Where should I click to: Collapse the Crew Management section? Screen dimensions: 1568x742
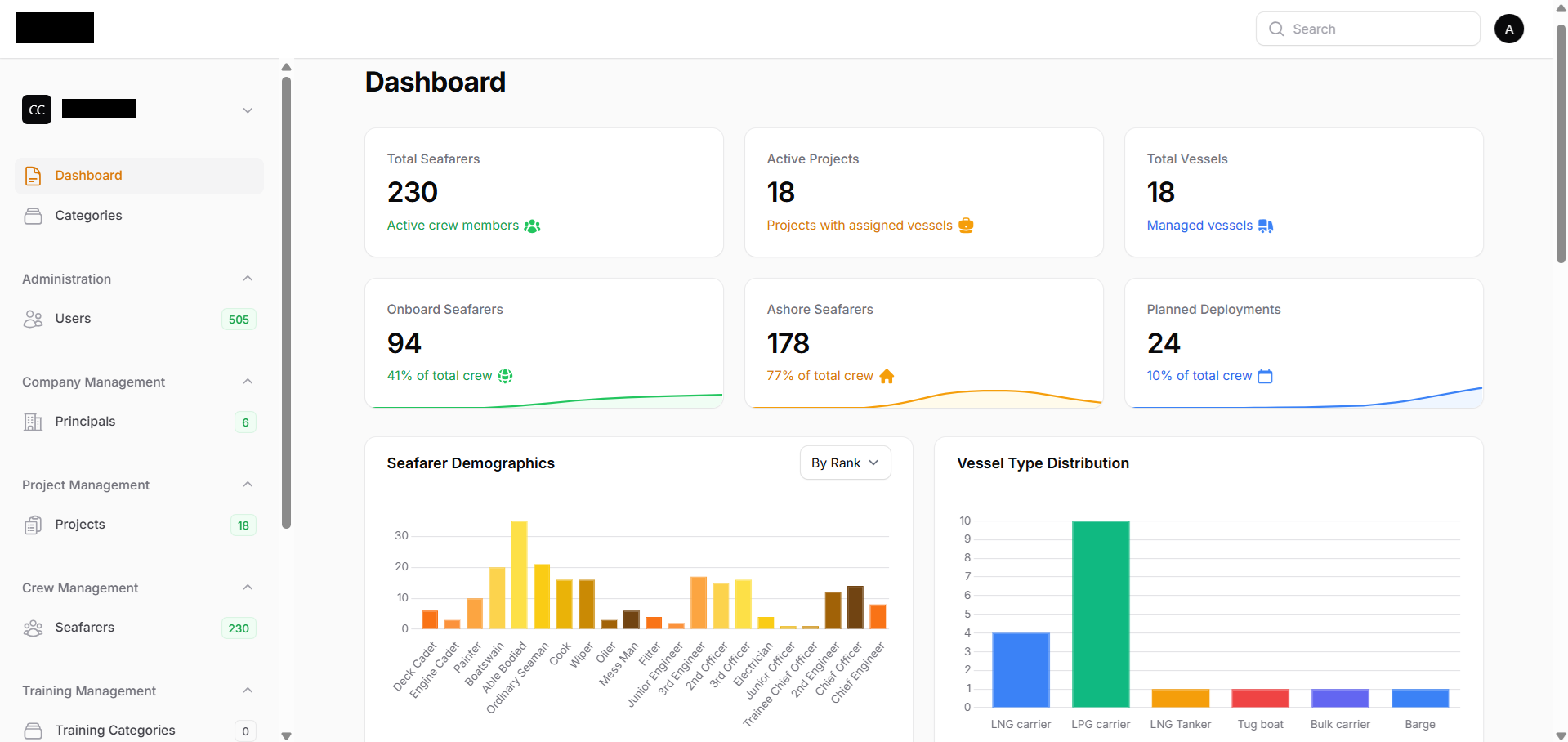[248, 588]
